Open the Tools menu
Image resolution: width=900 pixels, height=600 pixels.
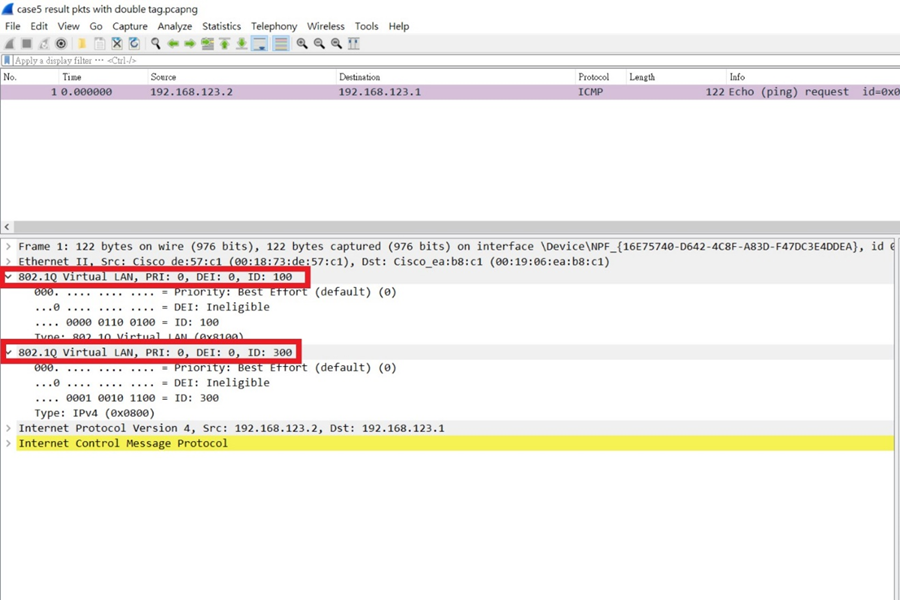(366, 26)
